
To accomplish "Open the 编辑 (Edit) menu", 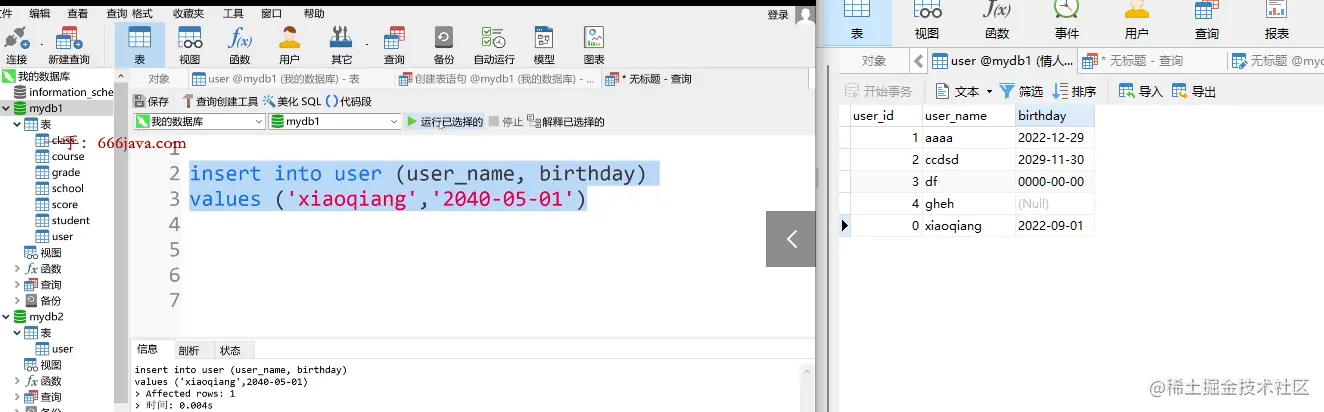I will 40,13.
